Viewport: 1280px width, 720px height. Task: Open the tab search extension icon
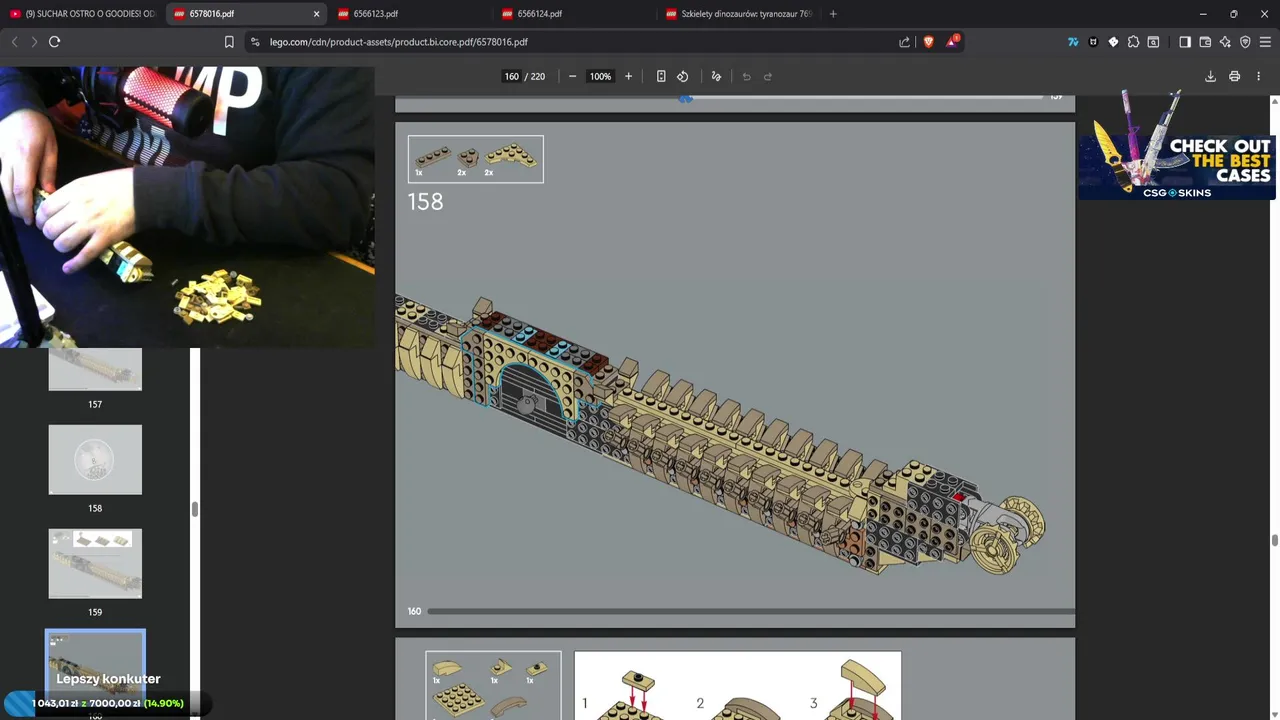pos(1153,42)
